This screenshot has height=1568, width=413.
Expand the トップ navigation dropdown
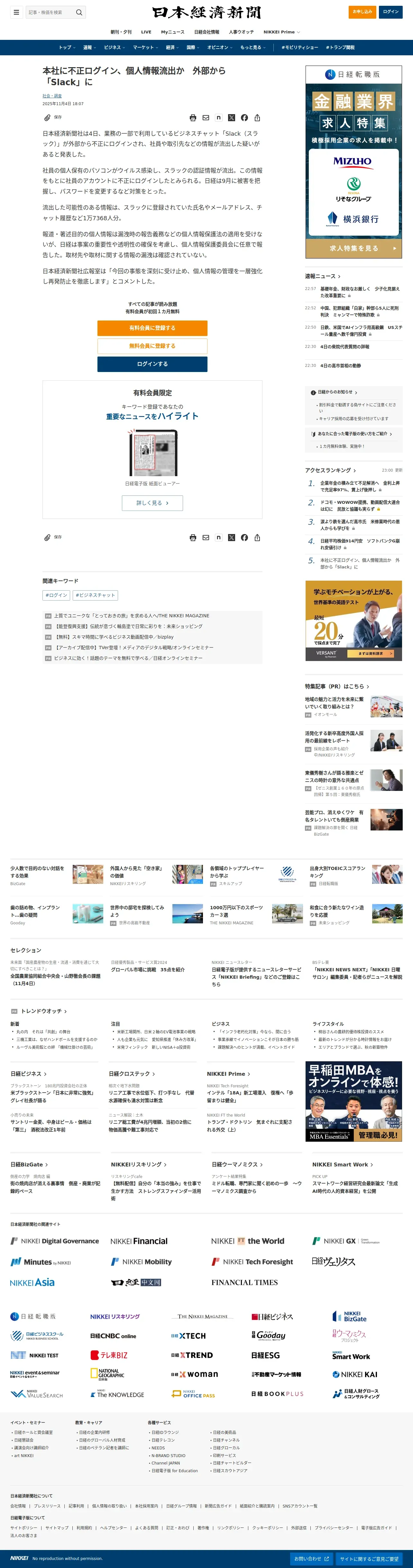(x=66, y=48)
